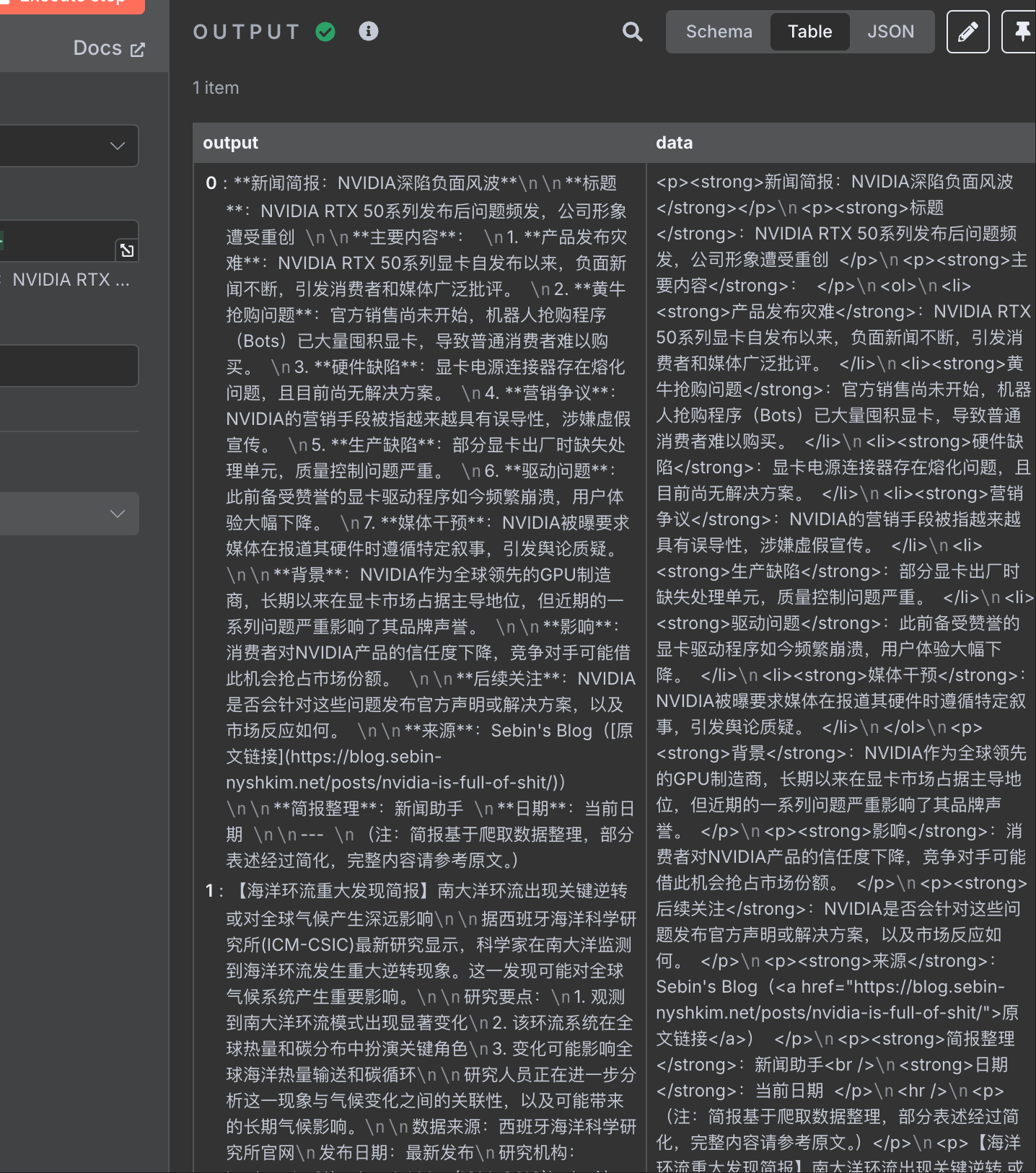
Task: Click the 'NVIDIA RTX ...' preview text
Action: (71, 280)
